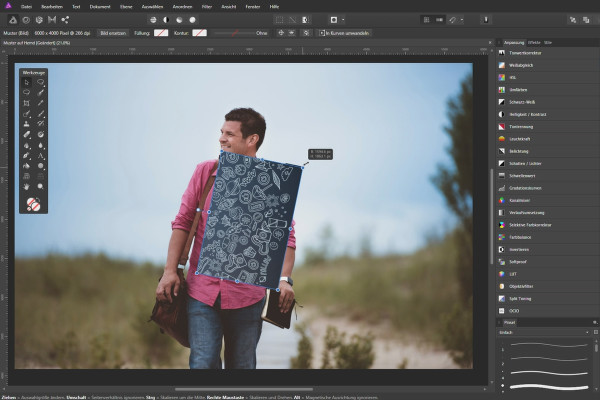
Task: Toggle snapping in the toolbar
Action: (x=453, y=20)
